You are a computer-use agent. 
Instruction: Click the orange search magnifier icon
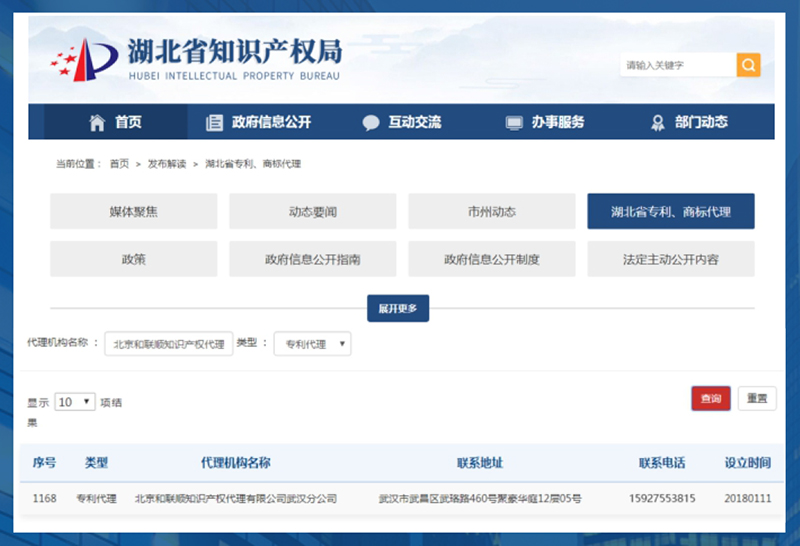[748, 65]
